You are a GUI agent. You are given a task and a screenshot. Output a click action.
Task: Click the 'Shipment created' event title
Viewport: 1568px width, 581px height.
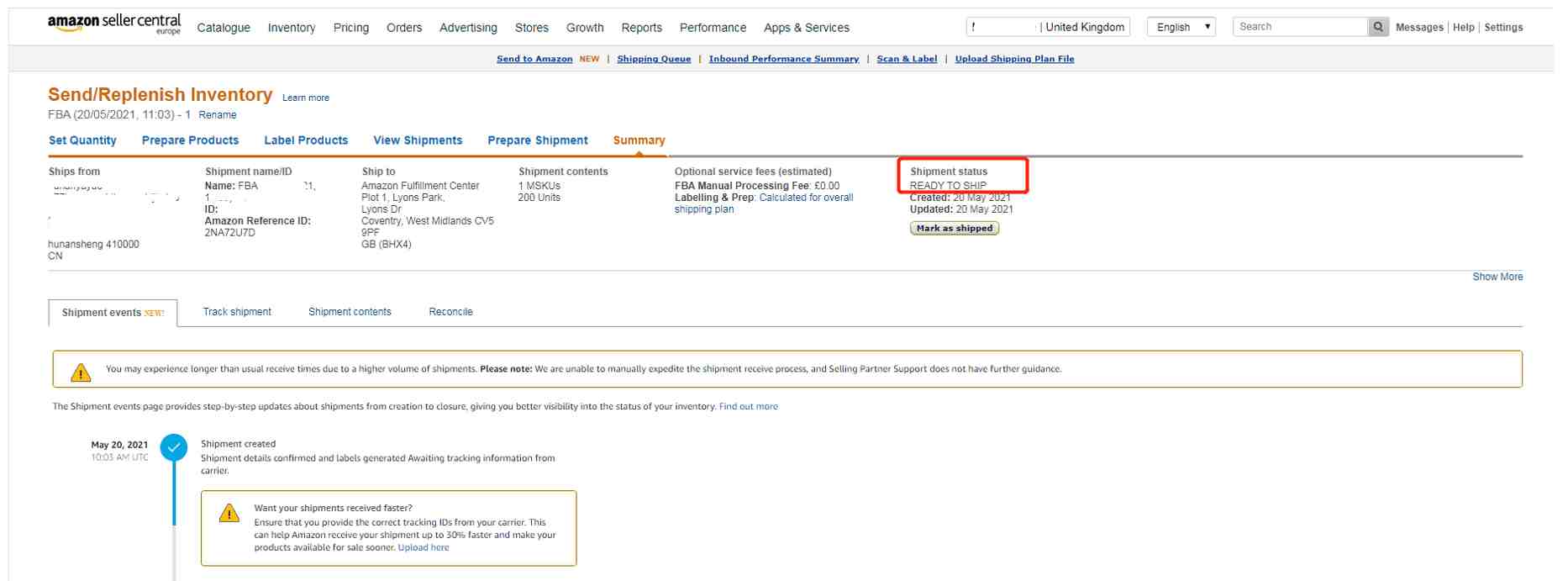[x=239, y=444]
